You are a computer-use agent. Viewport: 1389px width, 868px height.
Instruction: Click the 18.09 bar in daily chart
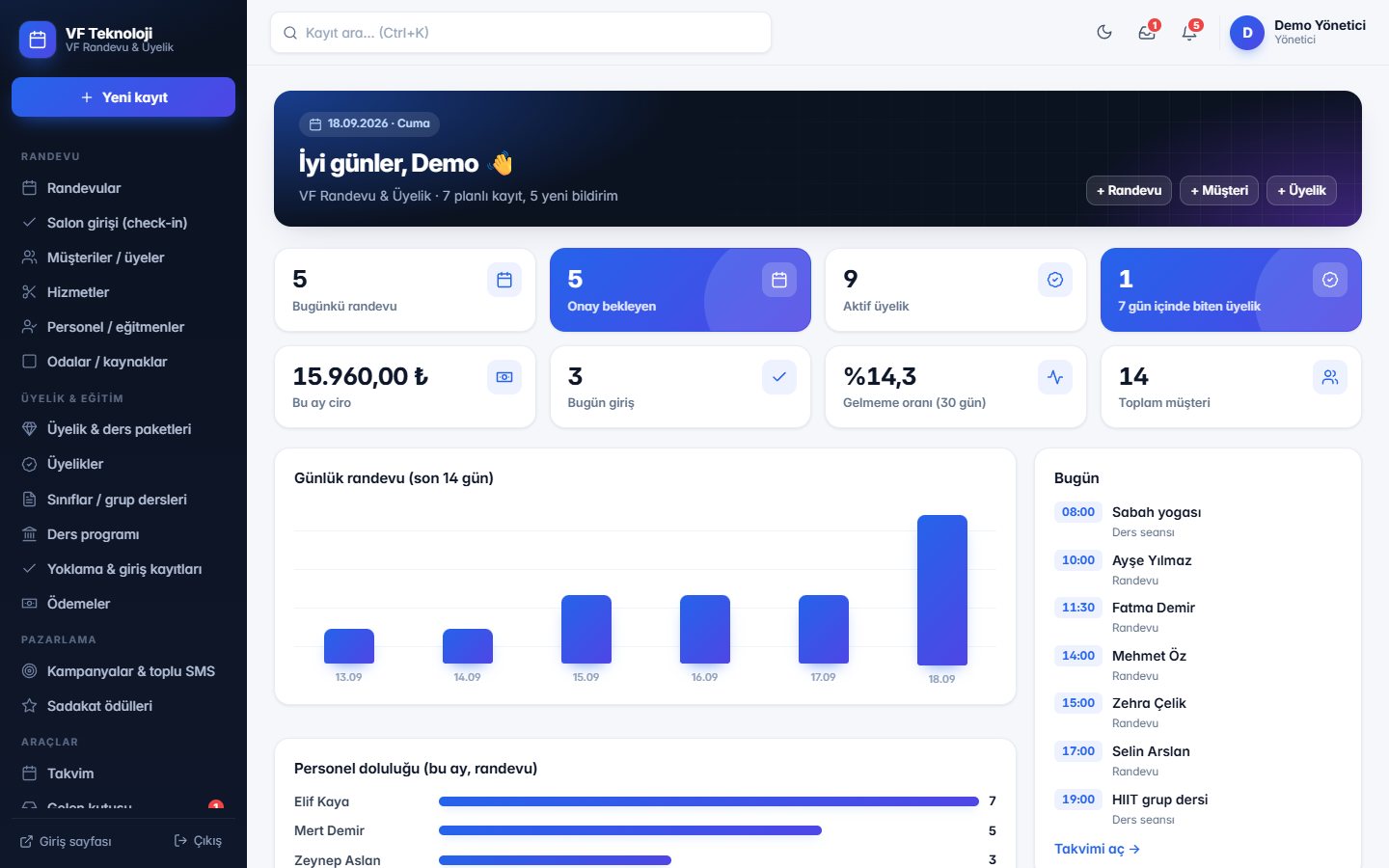[x=942, y=590]
